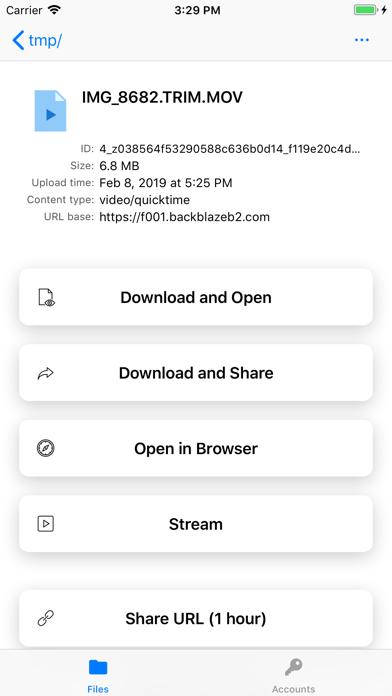Tap the document eye icon on Download and Open
Viewport: 392px width, 696px height.
point(46,297)
